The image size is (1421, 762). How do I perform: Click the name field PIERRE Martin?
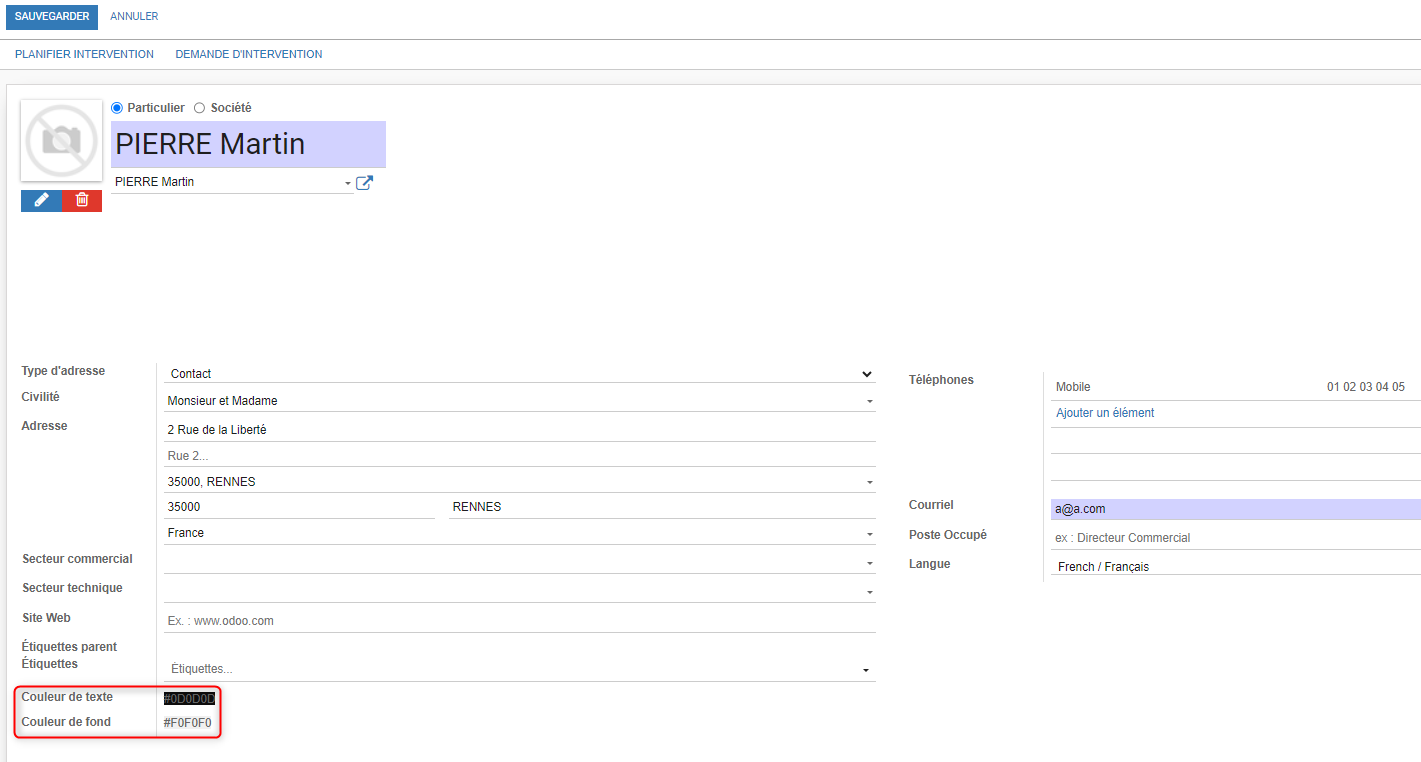click(248, 144)
